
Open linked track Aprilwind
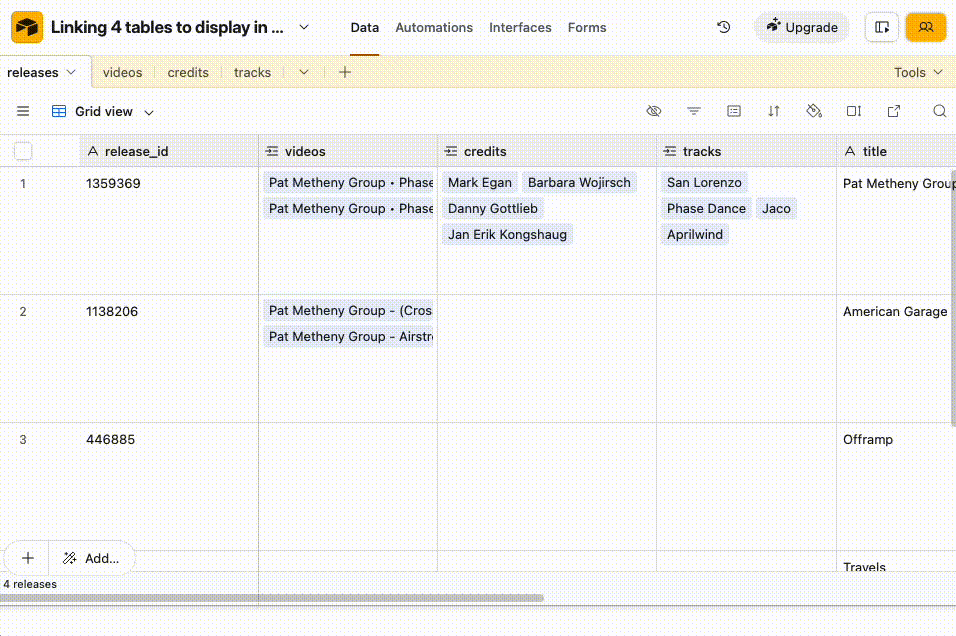(694, 234)
